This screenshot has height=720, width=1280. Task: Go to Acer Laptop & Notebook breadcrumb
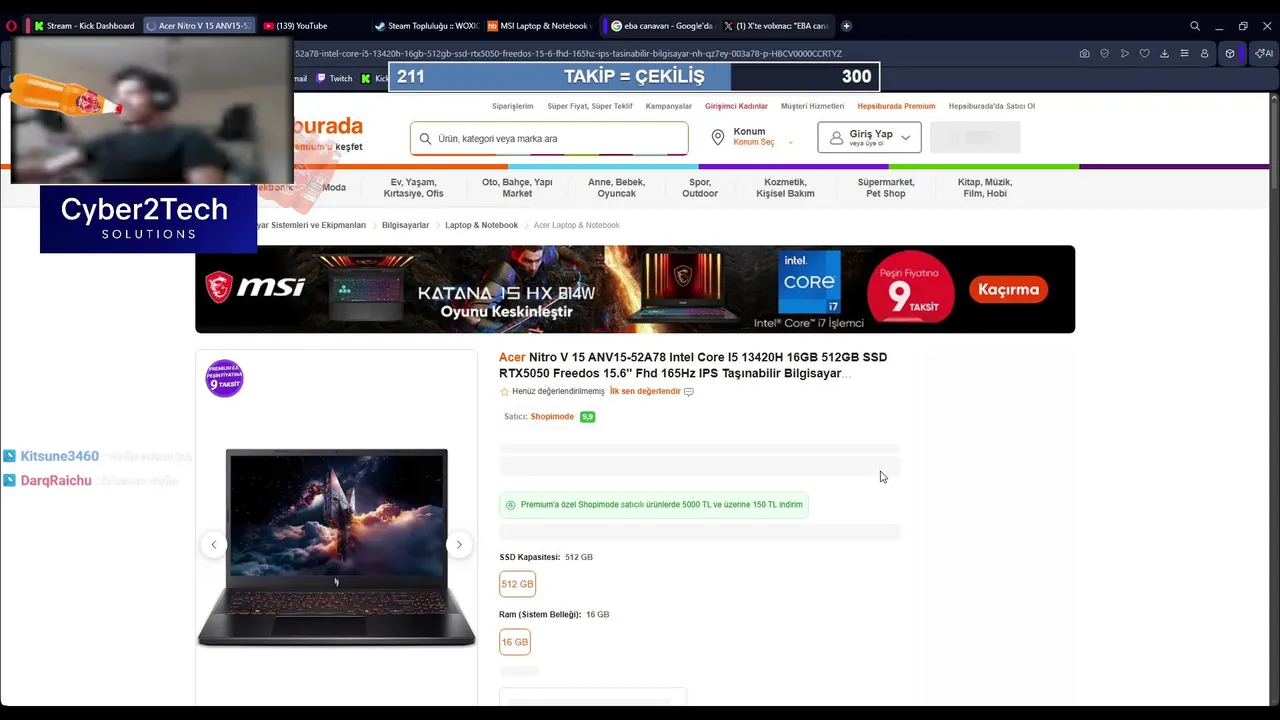577,225
